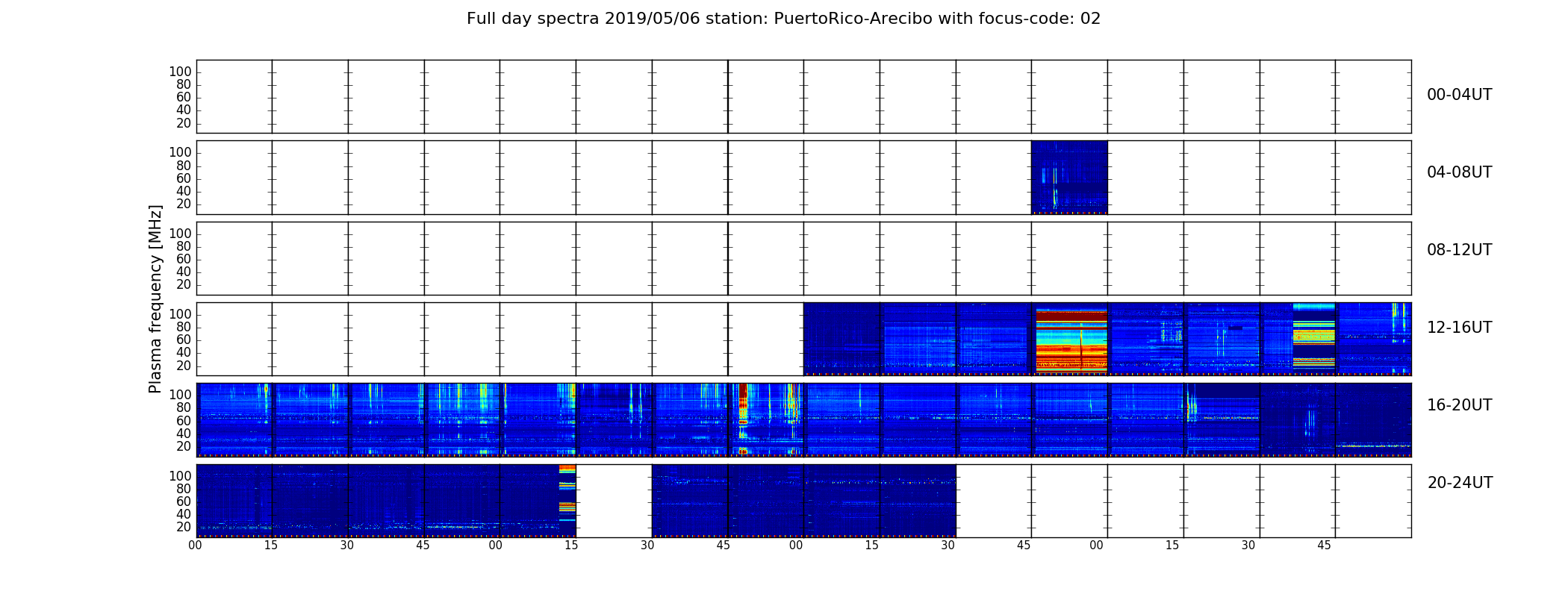
Task: Click tick label 100 in 20-24UT row
Action: pyautogui.click(x=180, y=476)
